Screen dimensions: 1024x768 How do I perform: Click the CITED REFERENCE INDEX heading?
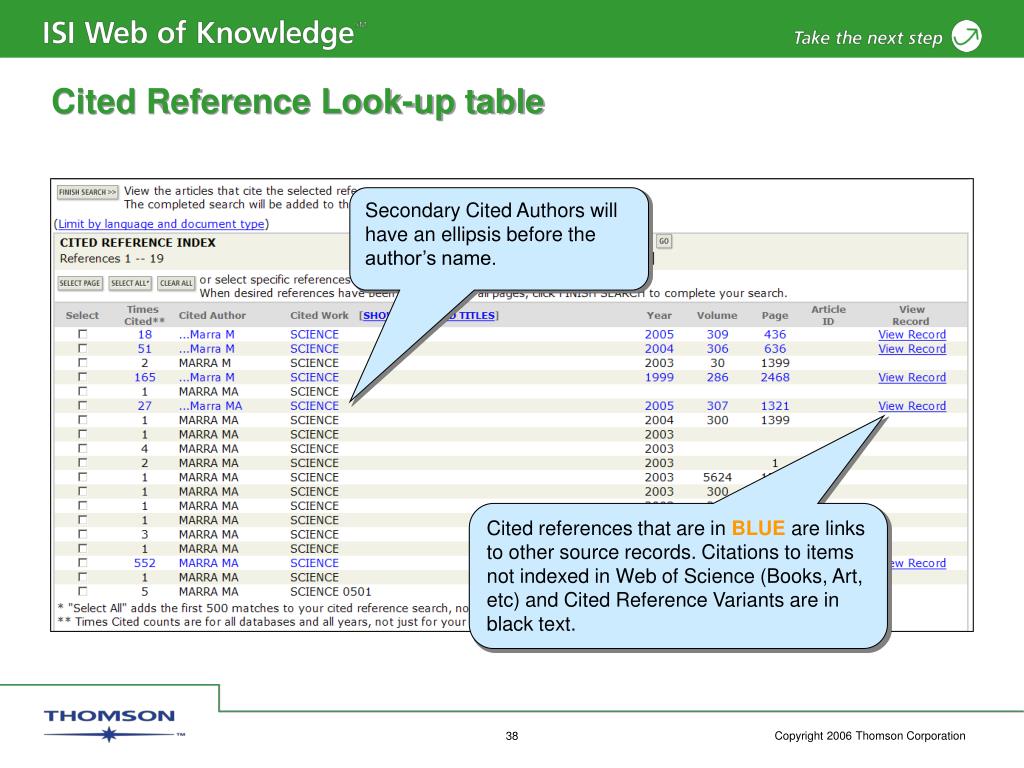coord(138,243)
